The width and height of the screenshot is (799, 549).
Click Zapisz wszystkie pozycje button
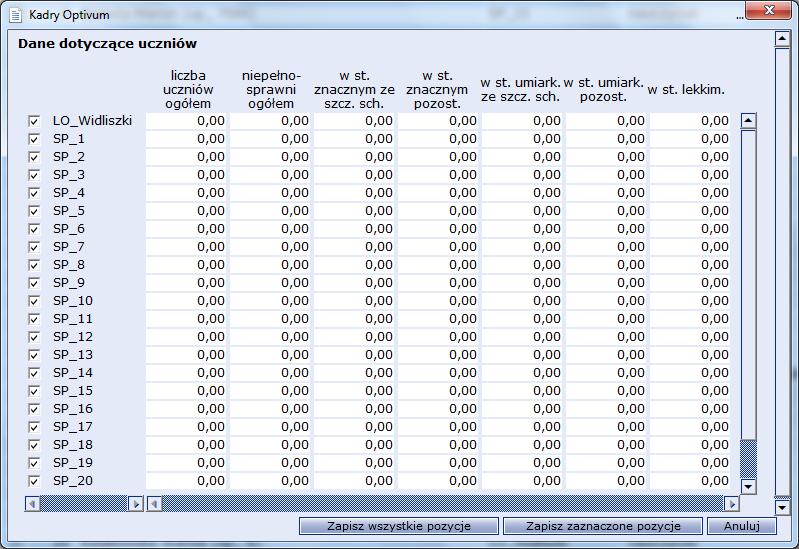(398, 526)
